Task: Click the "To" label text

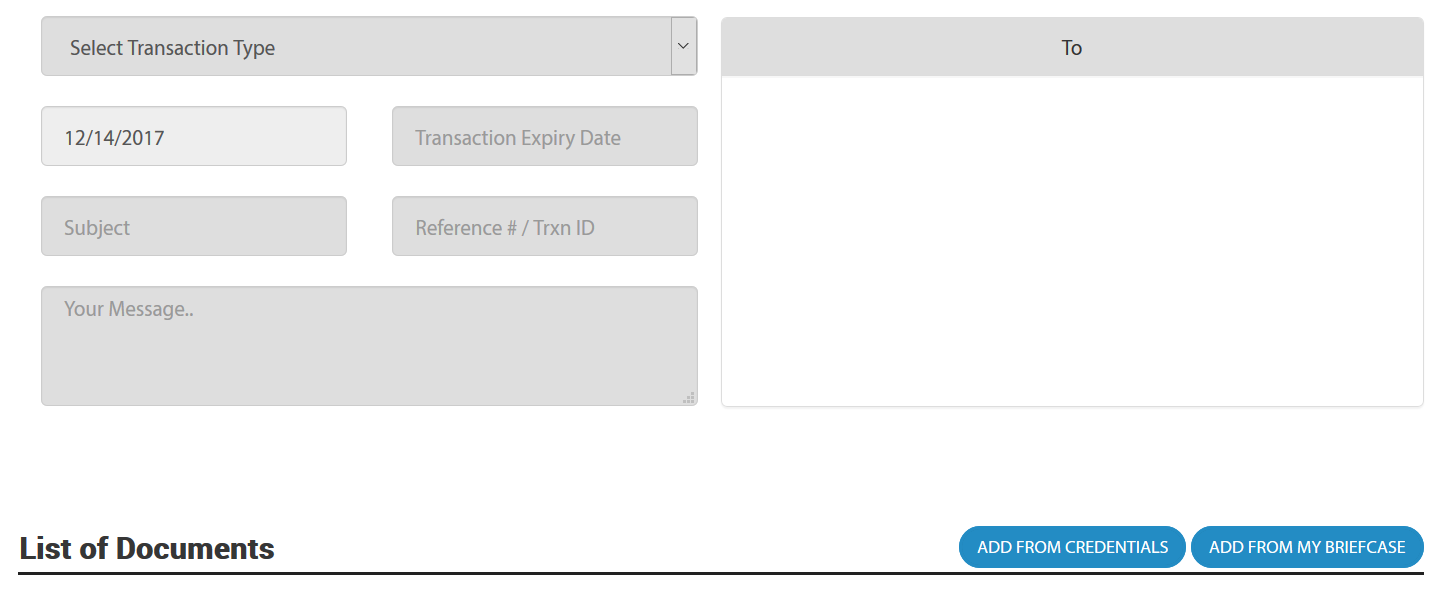Action: click(1072, 48)
